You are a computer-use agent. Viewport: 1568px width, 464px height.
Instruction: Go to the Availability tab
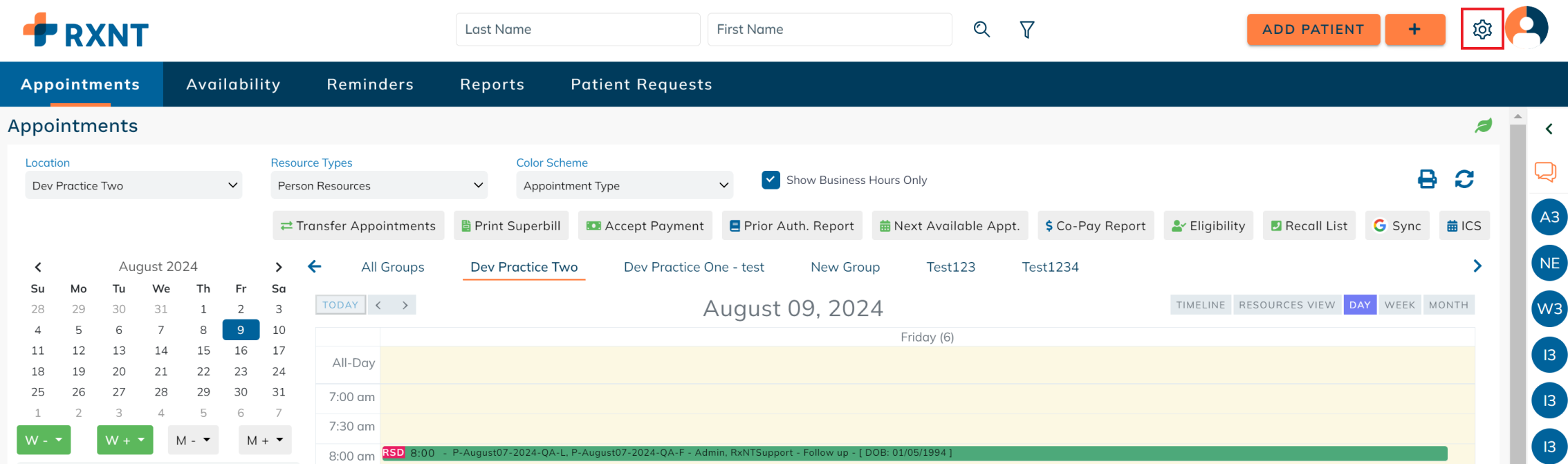click(x=233, y=84)
